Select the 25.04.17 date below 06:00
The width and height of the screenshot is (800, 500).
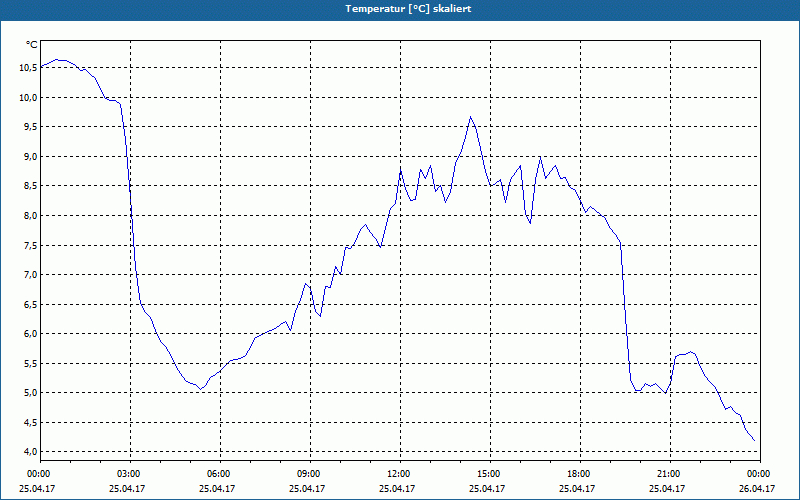pyautogui.click(x=217, y=488)
